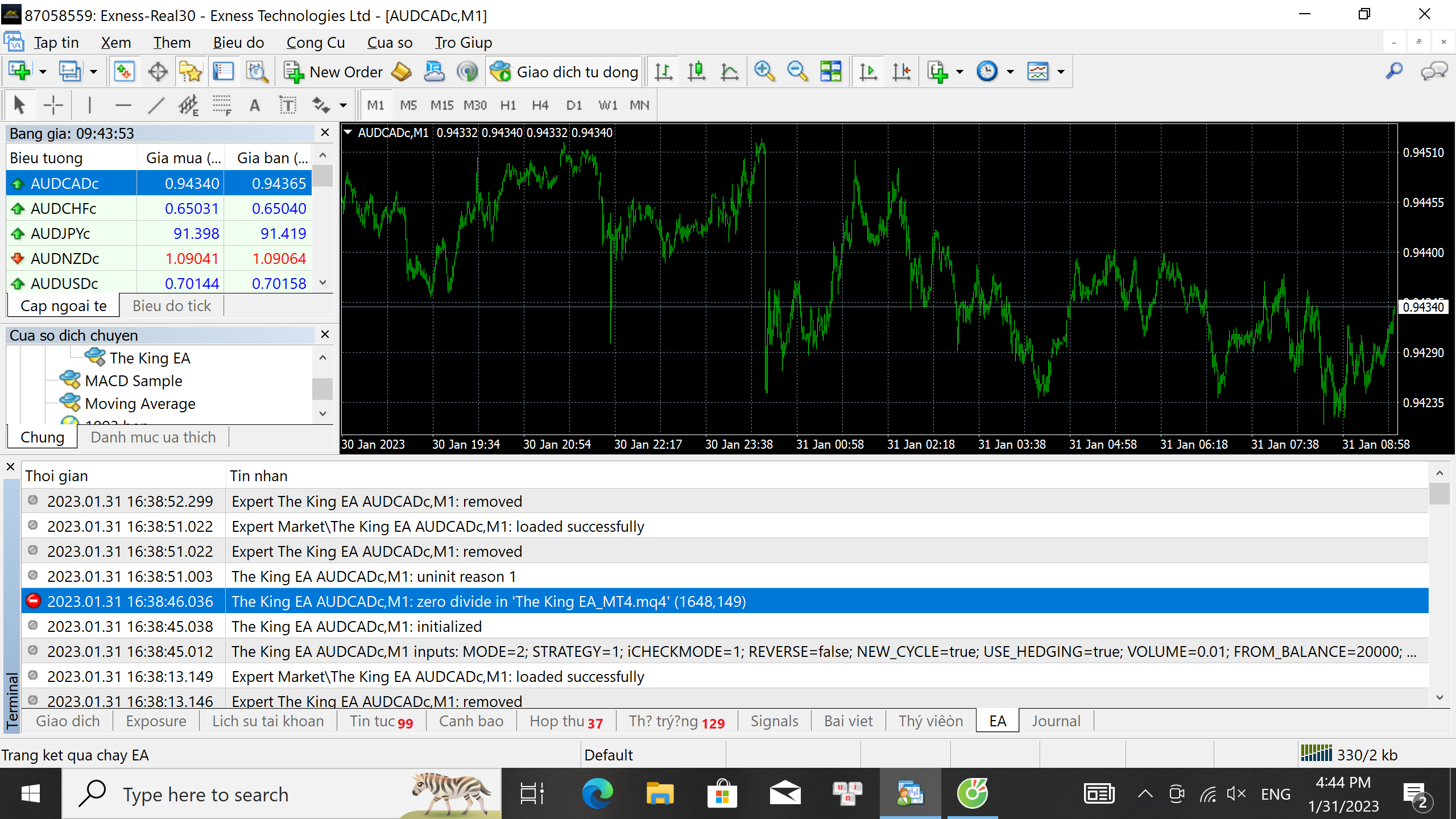Open the Bieu do menu

pos(238,43)
